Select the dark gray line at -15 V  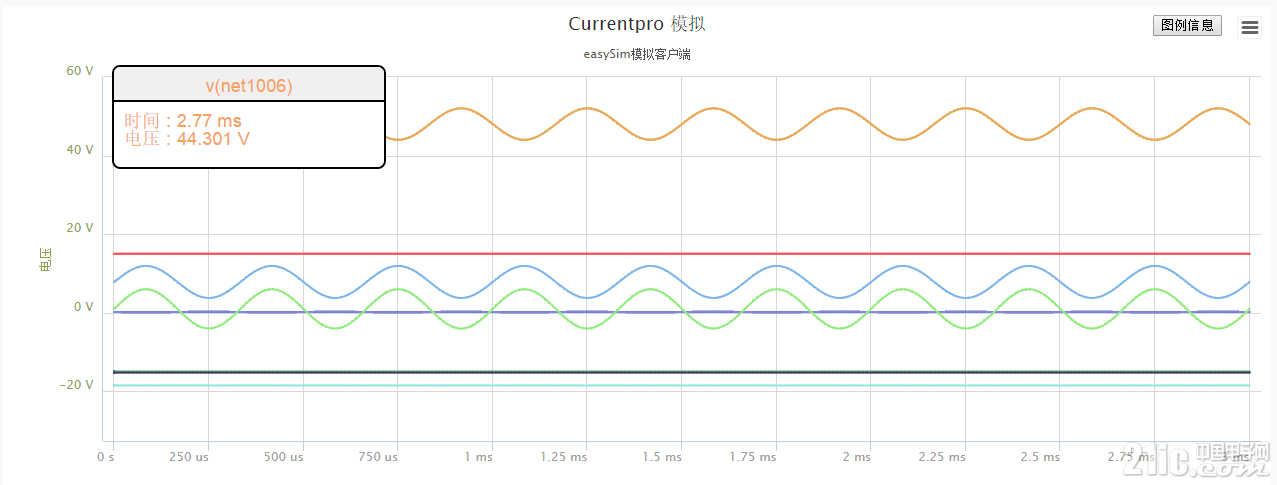click(700, 372)
